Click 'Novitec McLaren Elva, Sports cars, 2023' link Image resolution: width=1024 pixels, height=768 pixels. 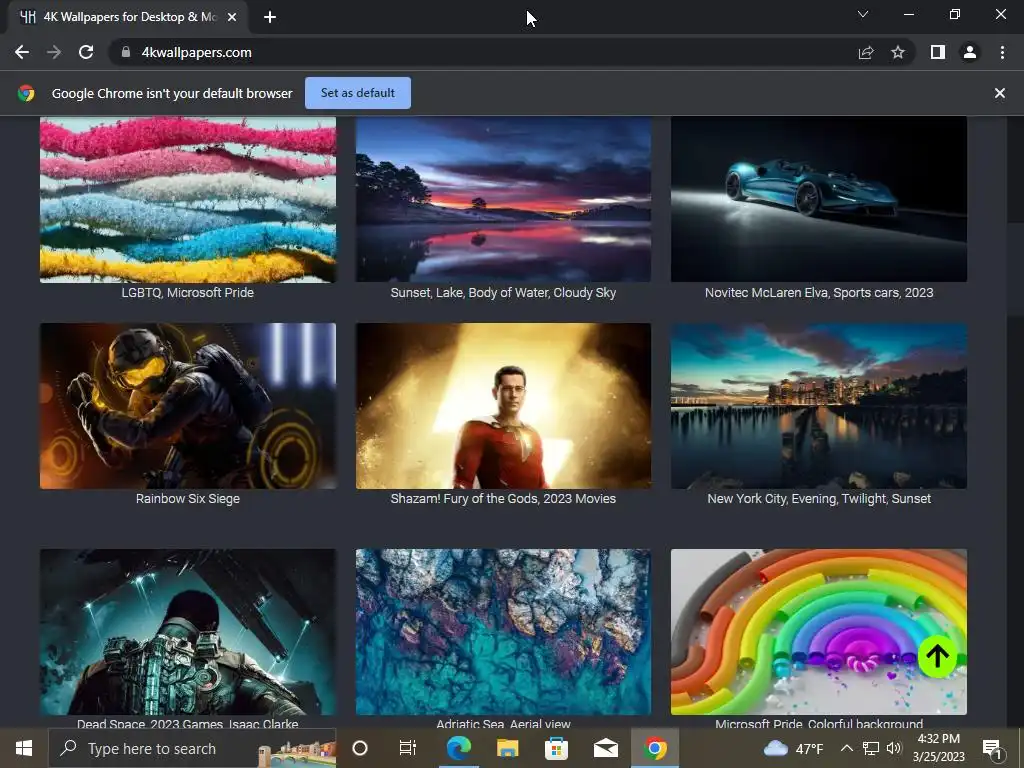click(819, 293)
